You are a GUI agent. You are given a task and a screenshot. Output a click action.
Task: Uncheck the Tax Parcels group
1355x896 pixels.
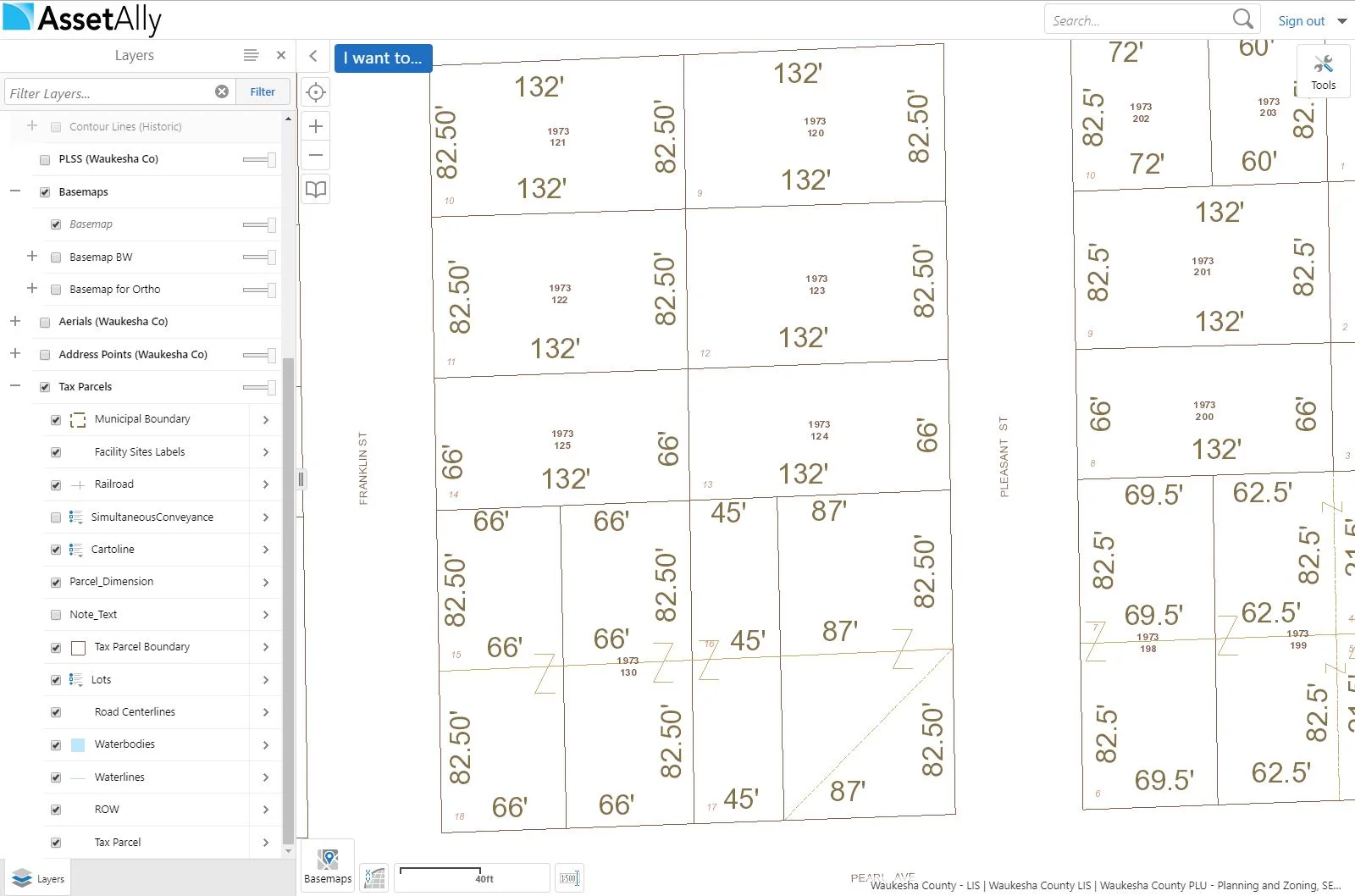pyautogui.click(x=45, y=387)
